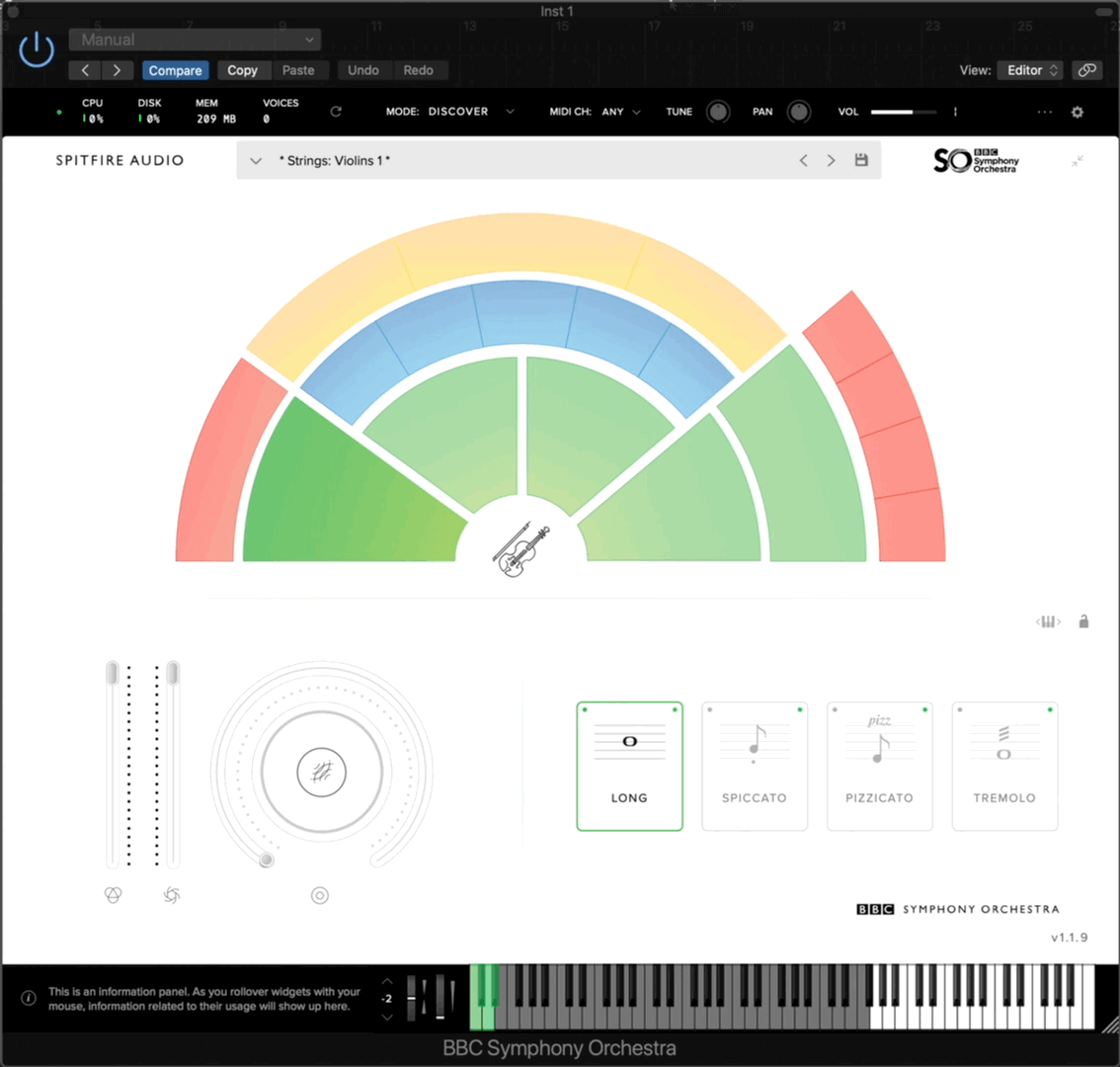1120x1067 pixels.
Task: Click the Redo button
Action: (418, 70)
